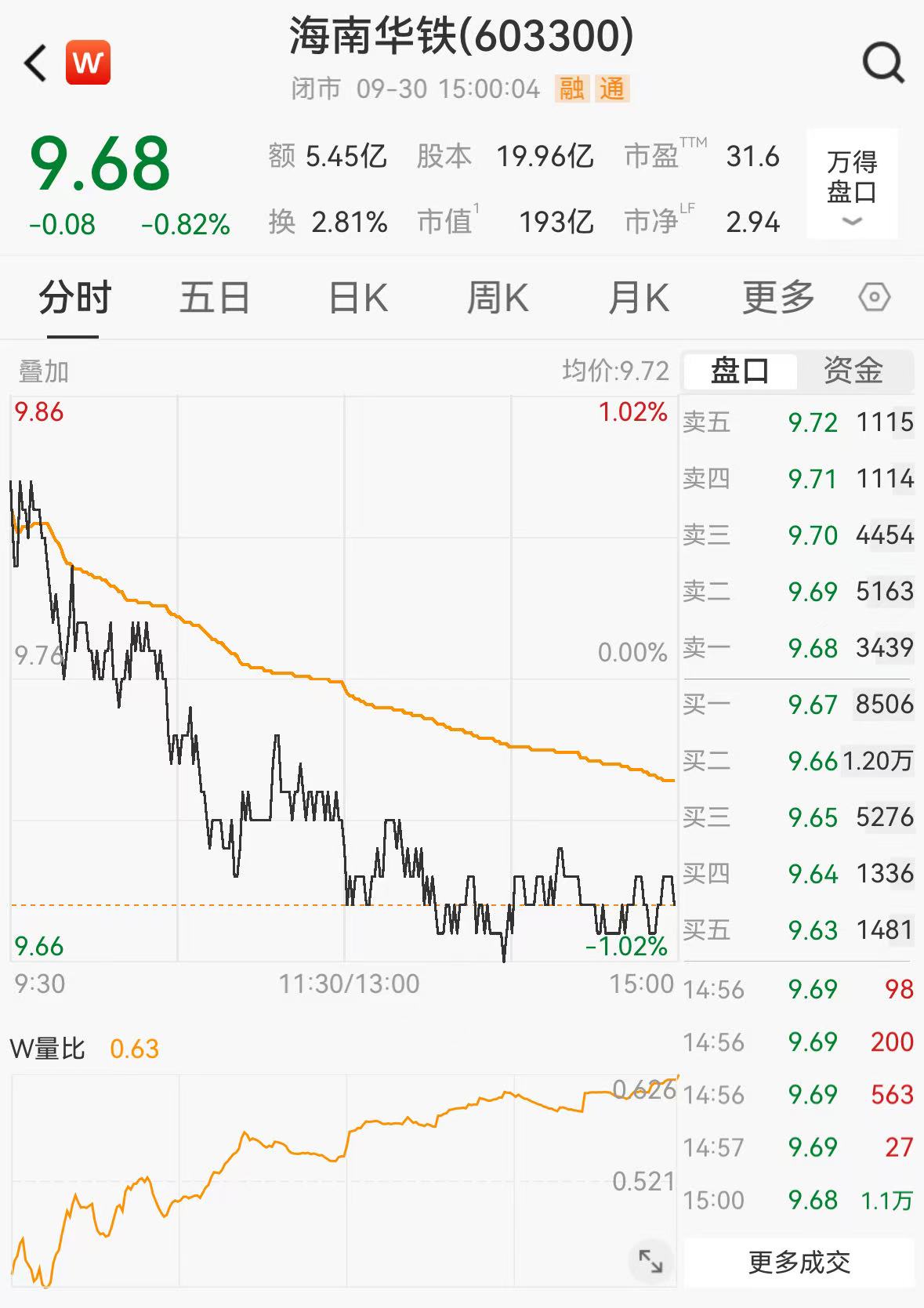
Task: Tap the 卖一 9.68 order row
Action: pyautogui.click(x=798, y=648)
